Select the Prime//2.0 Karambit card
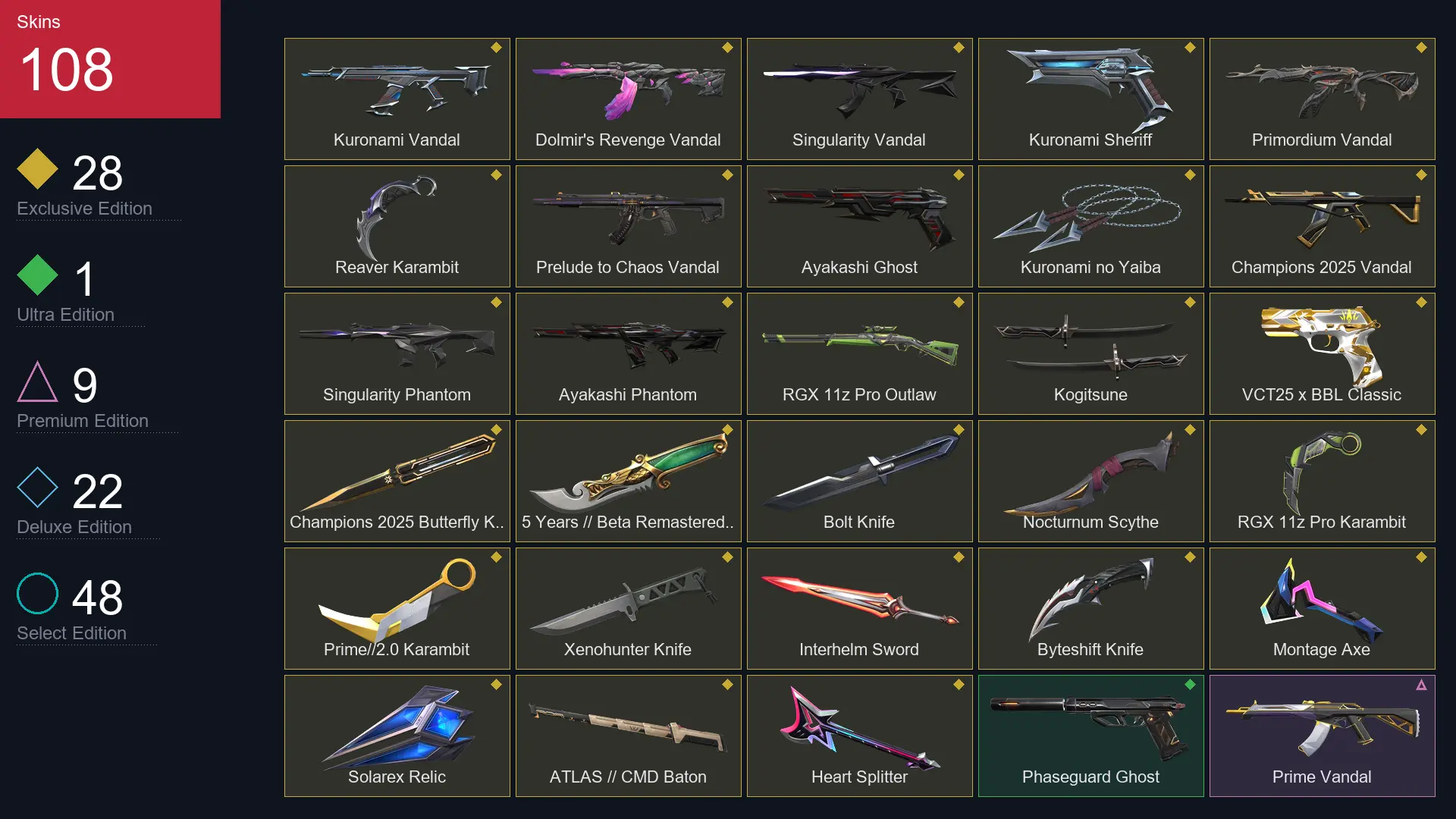 tap(397, 608)
